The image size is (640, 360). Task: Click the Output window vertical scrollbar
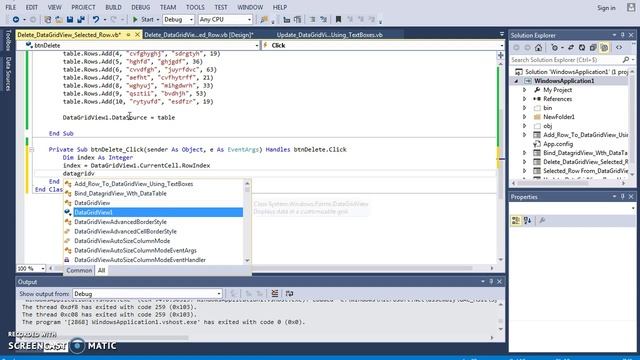500,316
